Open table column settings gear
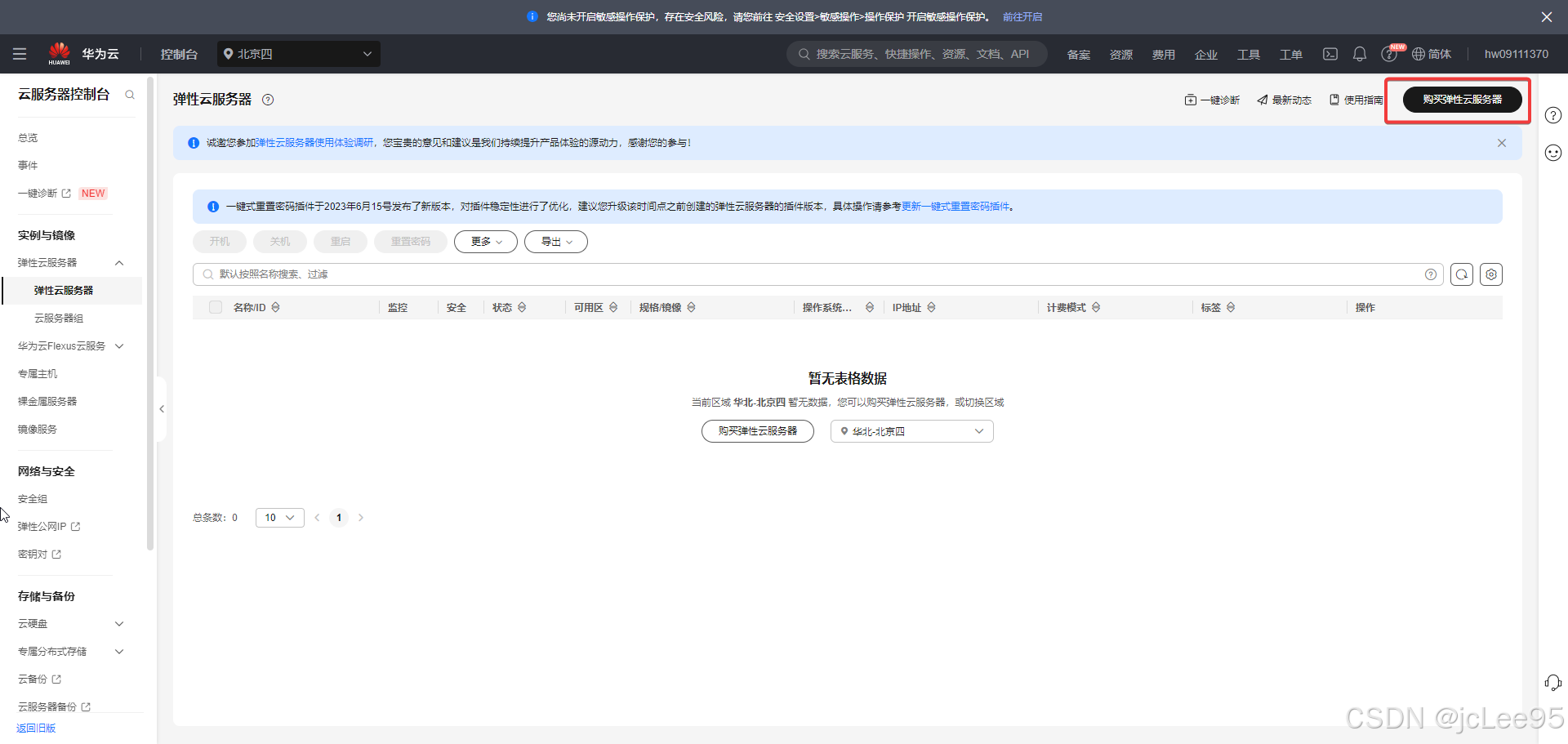Screen dimensions: 1568x744 click(1491, 274)
